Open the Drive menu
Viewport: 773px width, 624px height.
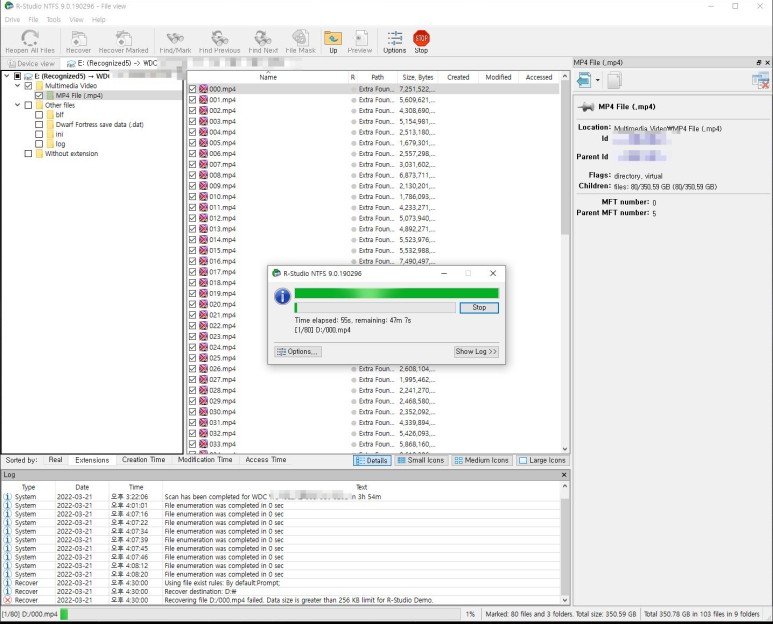click(12, 20)
